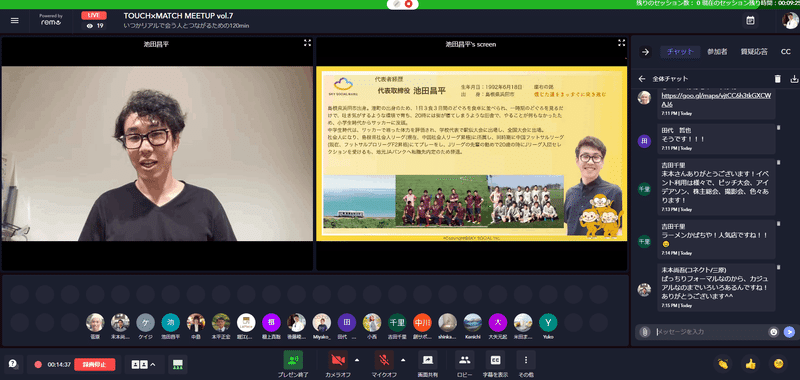Image resolution: width=800 pixels, height=380 pixels.
Task: Click the LIVE status badge
Action: [x=94, y=15]
